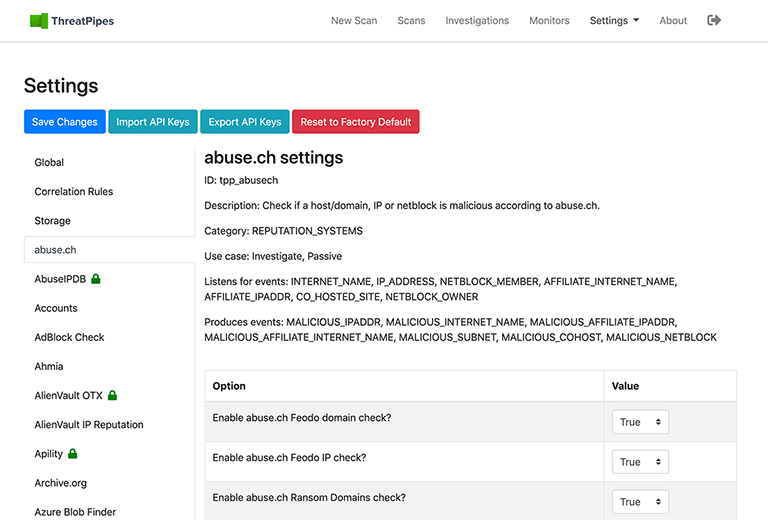Open the Feodo IP check value dropdown
Screen dimensions: 768x520
[x=640, y=462]
